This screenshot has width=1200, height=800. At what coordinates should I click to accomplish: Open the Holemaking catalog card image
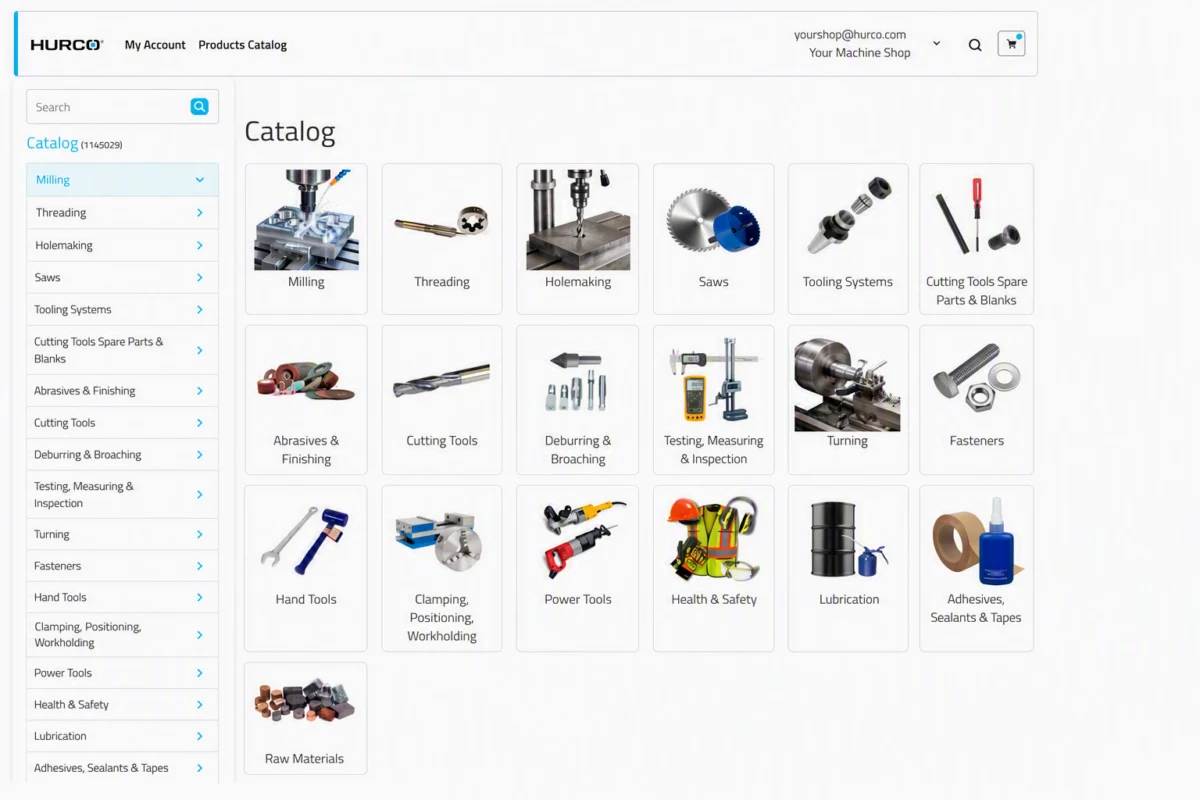[578, 219]
